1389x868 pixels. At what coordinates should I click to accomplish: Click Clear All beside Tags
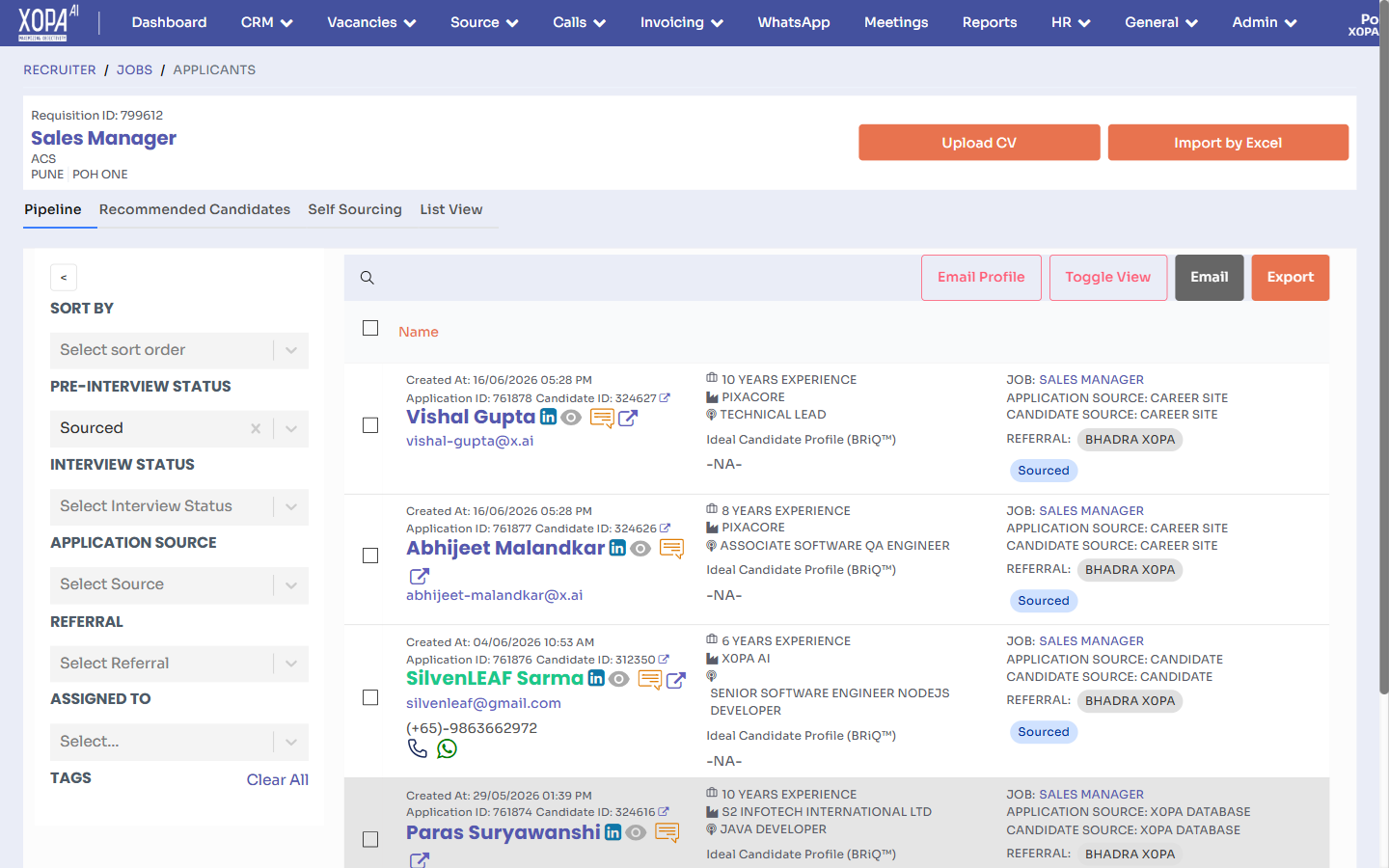[278, 779]
